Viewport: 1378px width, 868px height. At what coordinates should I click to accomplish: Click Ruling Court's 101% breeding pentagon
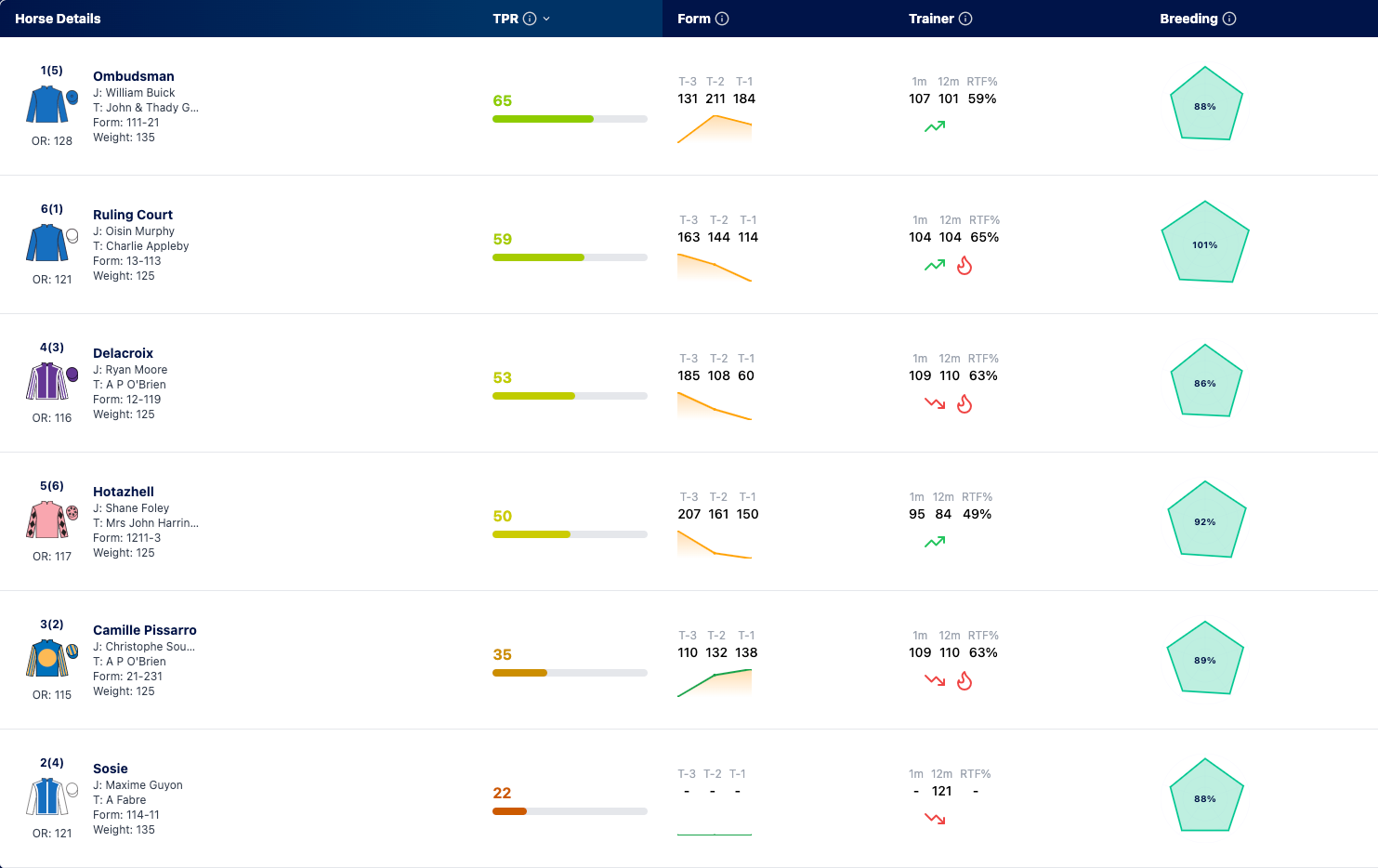point(1205,243)
